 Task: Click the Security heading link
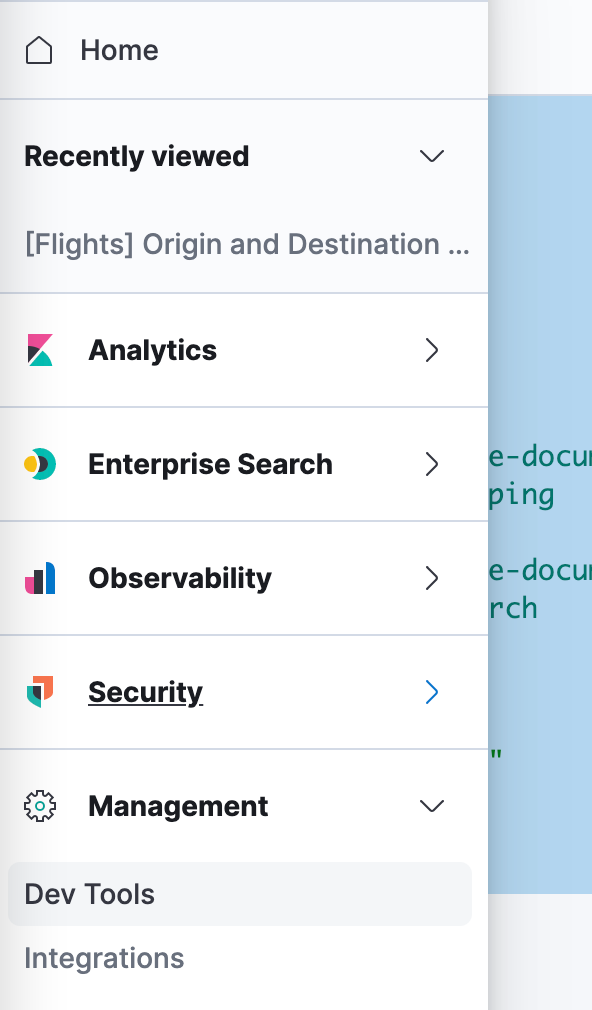(x=146, y=692)
